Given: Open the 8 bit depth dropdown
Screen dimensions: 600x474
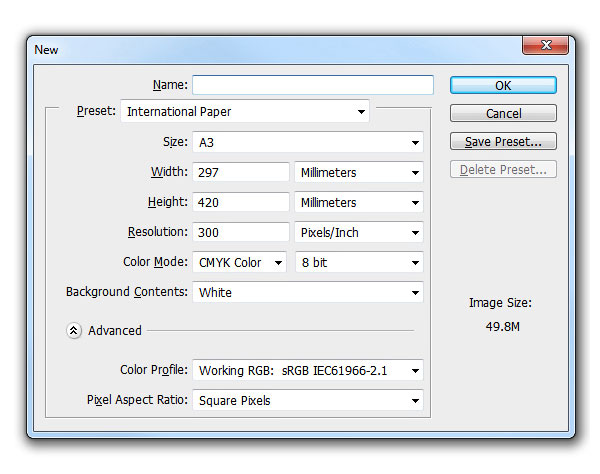Looking at the screenshot, I should coord(359,262).
